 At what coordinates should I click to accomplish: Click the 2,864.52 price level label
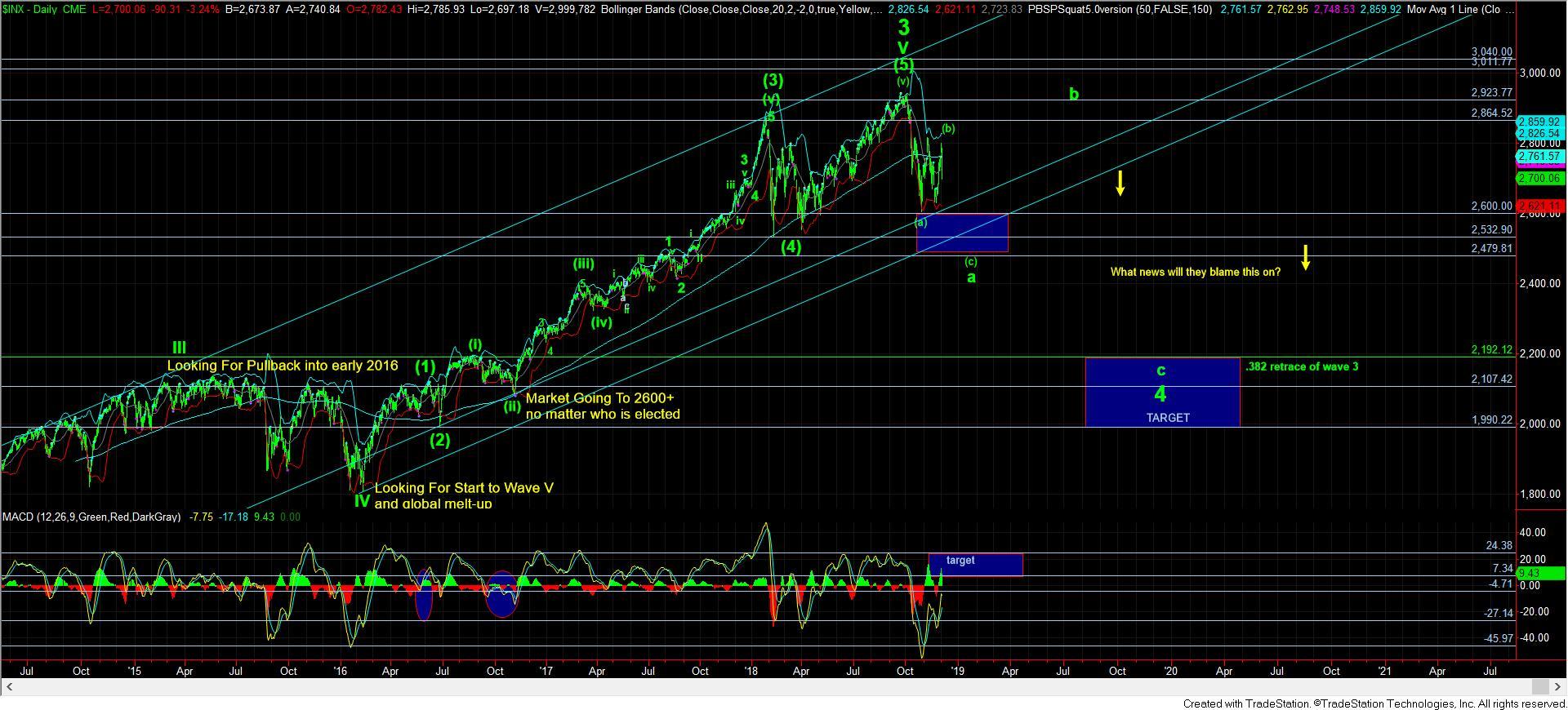pos(1492,113)
